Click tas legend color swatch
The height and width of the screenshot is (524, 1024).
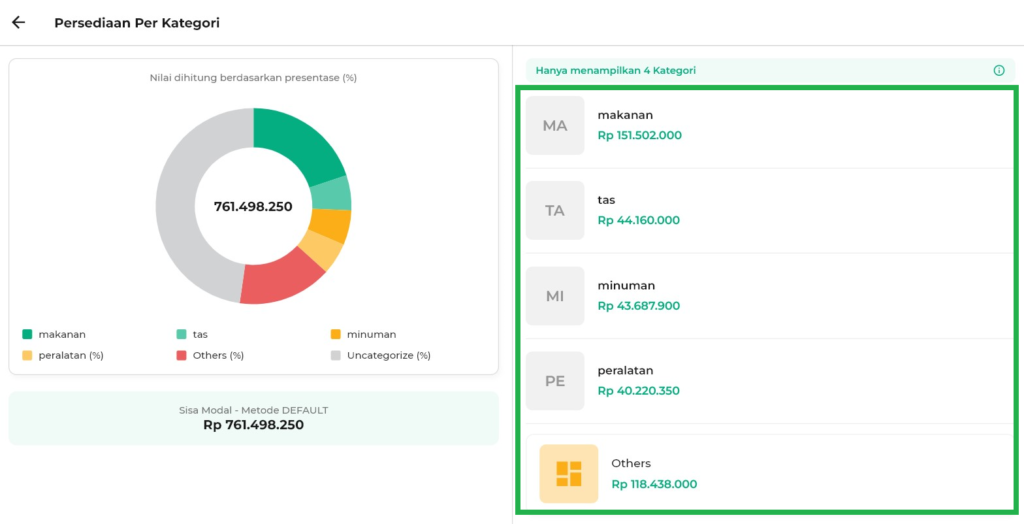click(x=182, y=334)
